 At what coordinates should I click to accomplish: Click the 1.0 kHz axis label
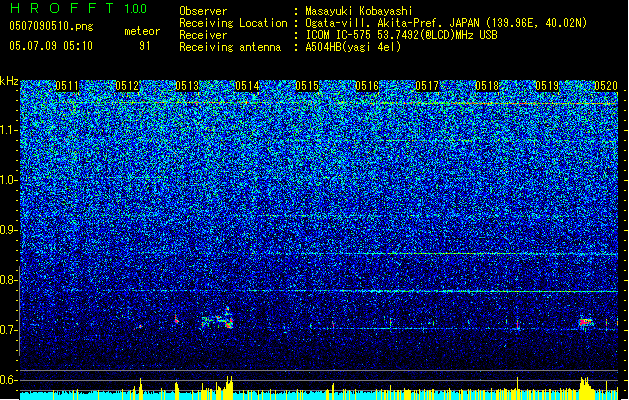[9, 180]
